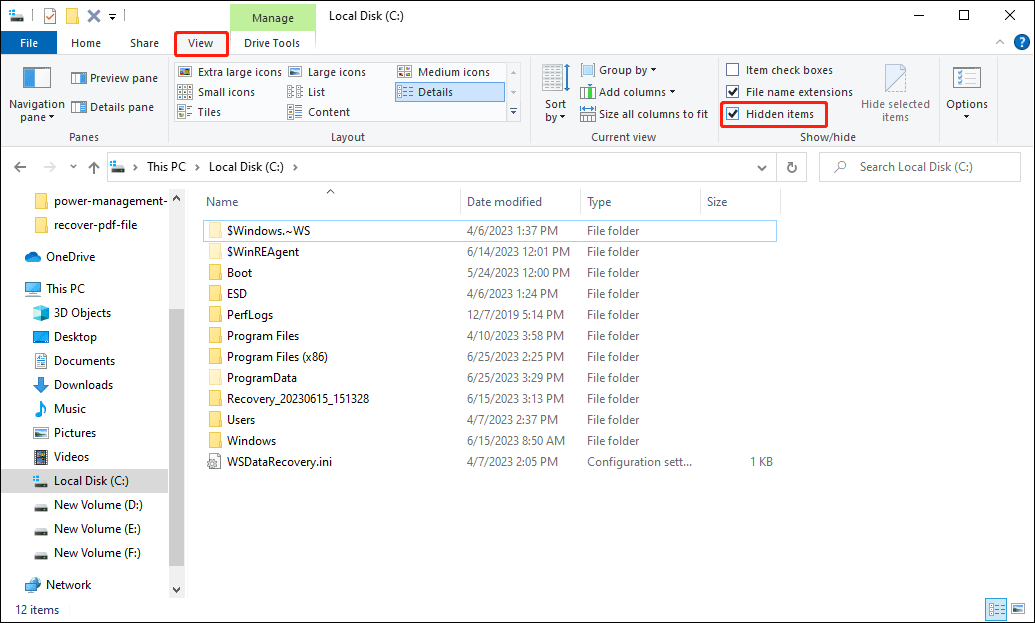Viewport: 1035px width, 623px height.
Task: Click the Manage contextual tab
Action: (273, 18)
